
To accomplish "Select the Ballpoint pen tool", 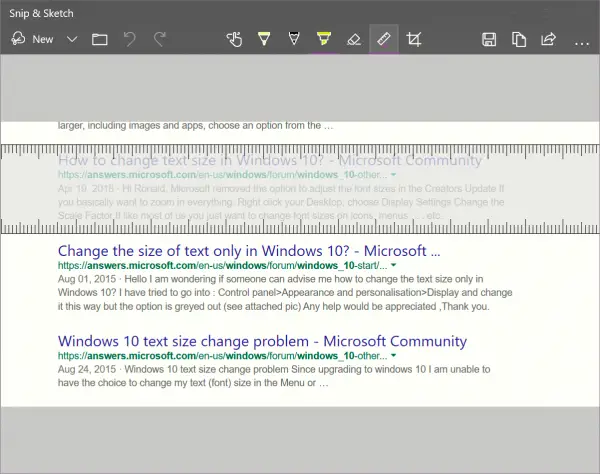I will [x=264, y=39].
